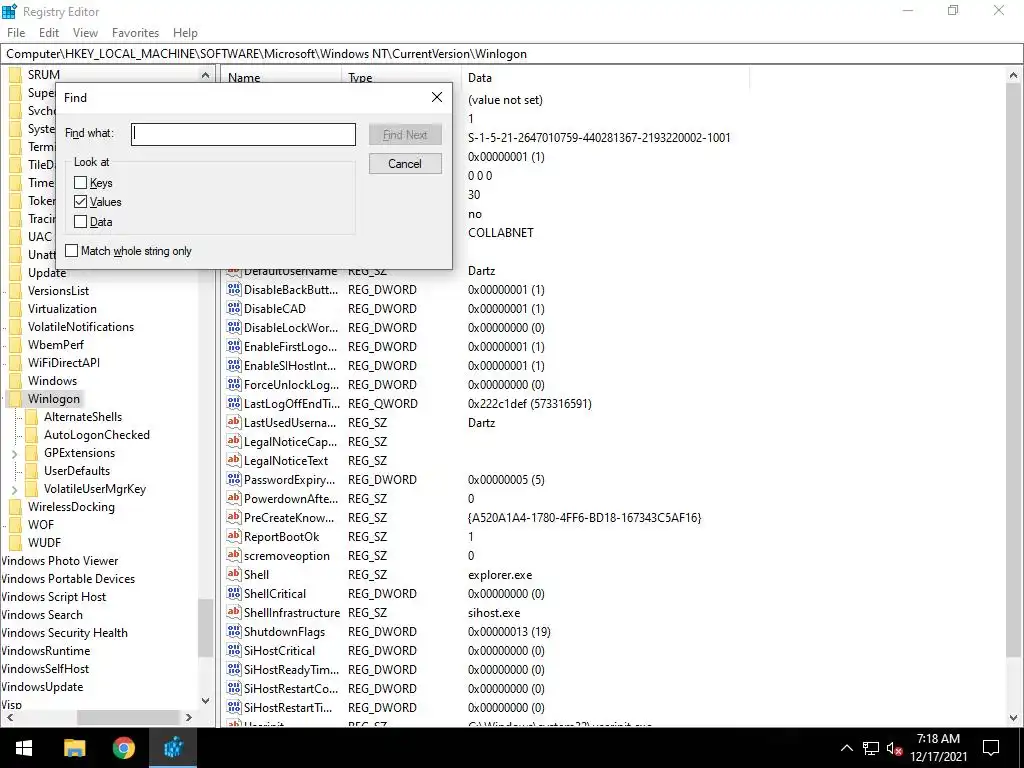Select the PasswordExpiryWarning DWORD icon
The width and height of the screenshot is (1024, 768).
click(234, 479)
